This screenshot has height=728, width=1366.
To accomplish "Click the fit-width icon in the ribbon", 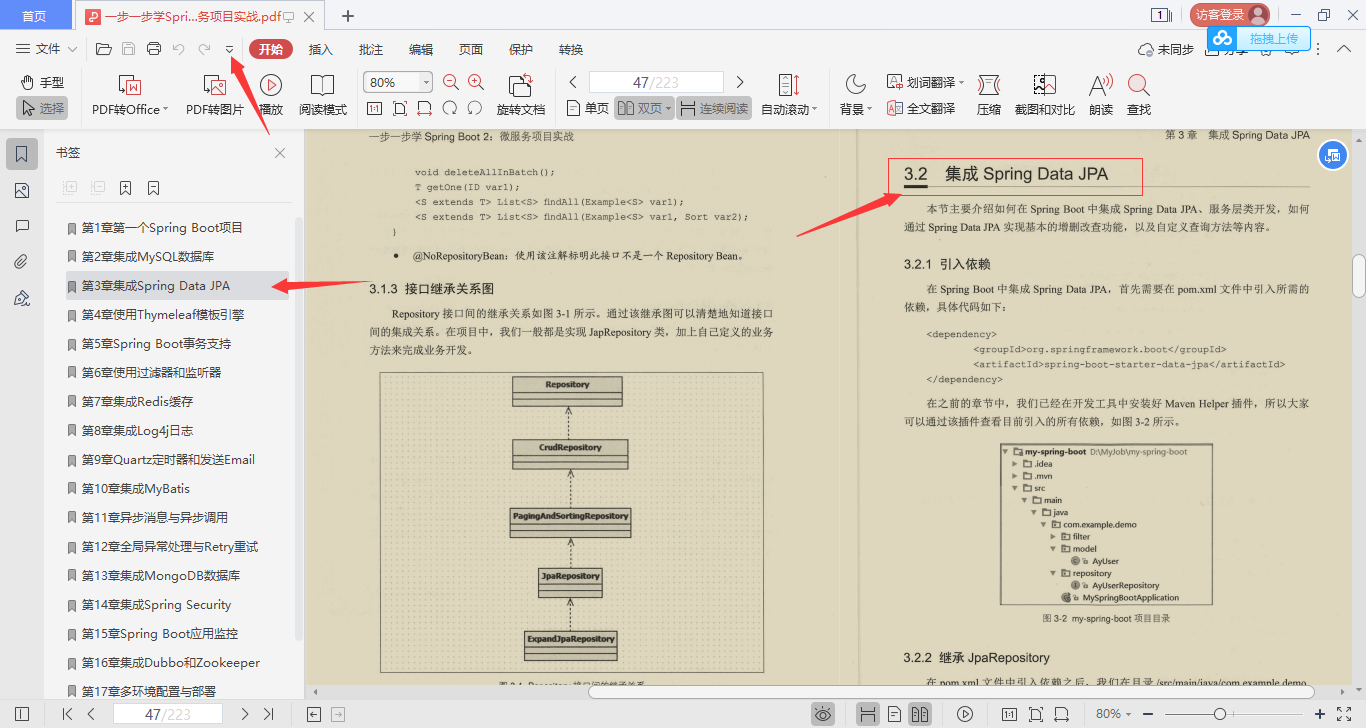I will (425, 108).
